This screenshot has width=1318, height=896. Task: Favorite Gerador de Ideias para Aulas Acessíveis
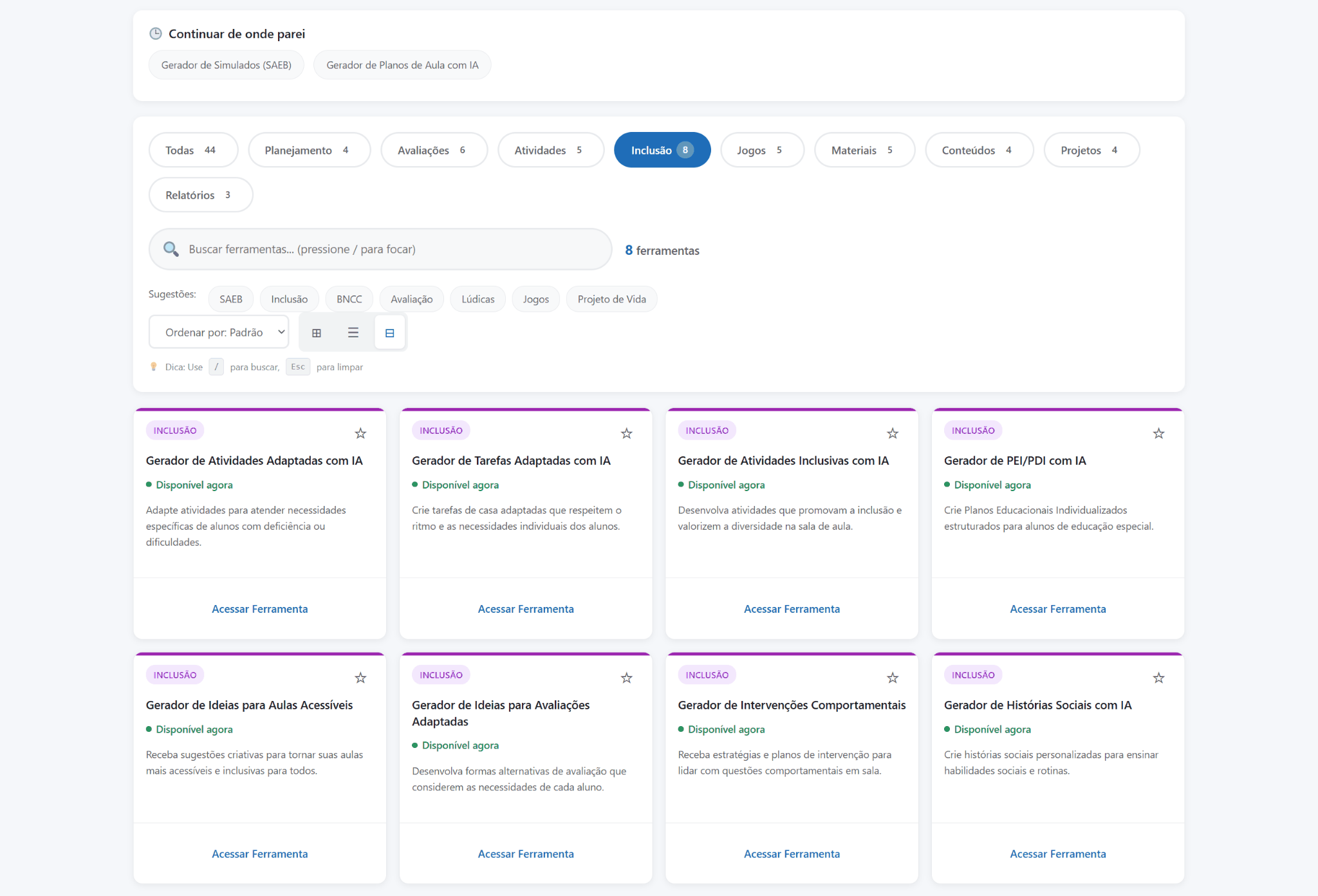[x=360, y=678]
